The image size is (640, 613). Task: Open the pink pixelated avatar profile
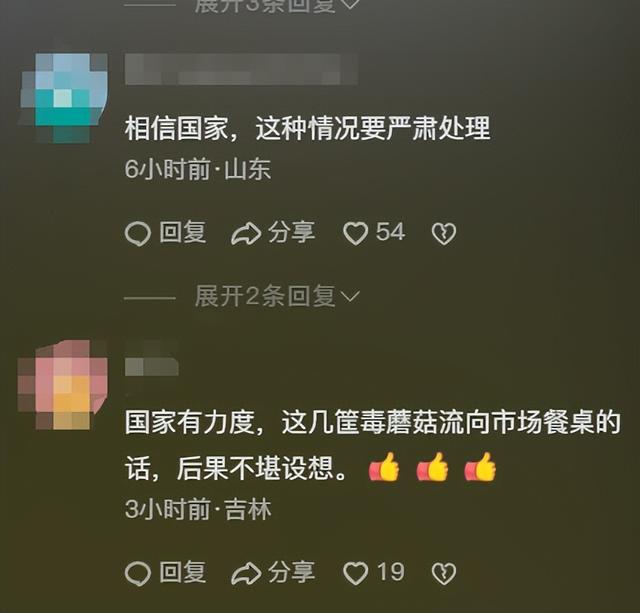(x=63, y=384)
